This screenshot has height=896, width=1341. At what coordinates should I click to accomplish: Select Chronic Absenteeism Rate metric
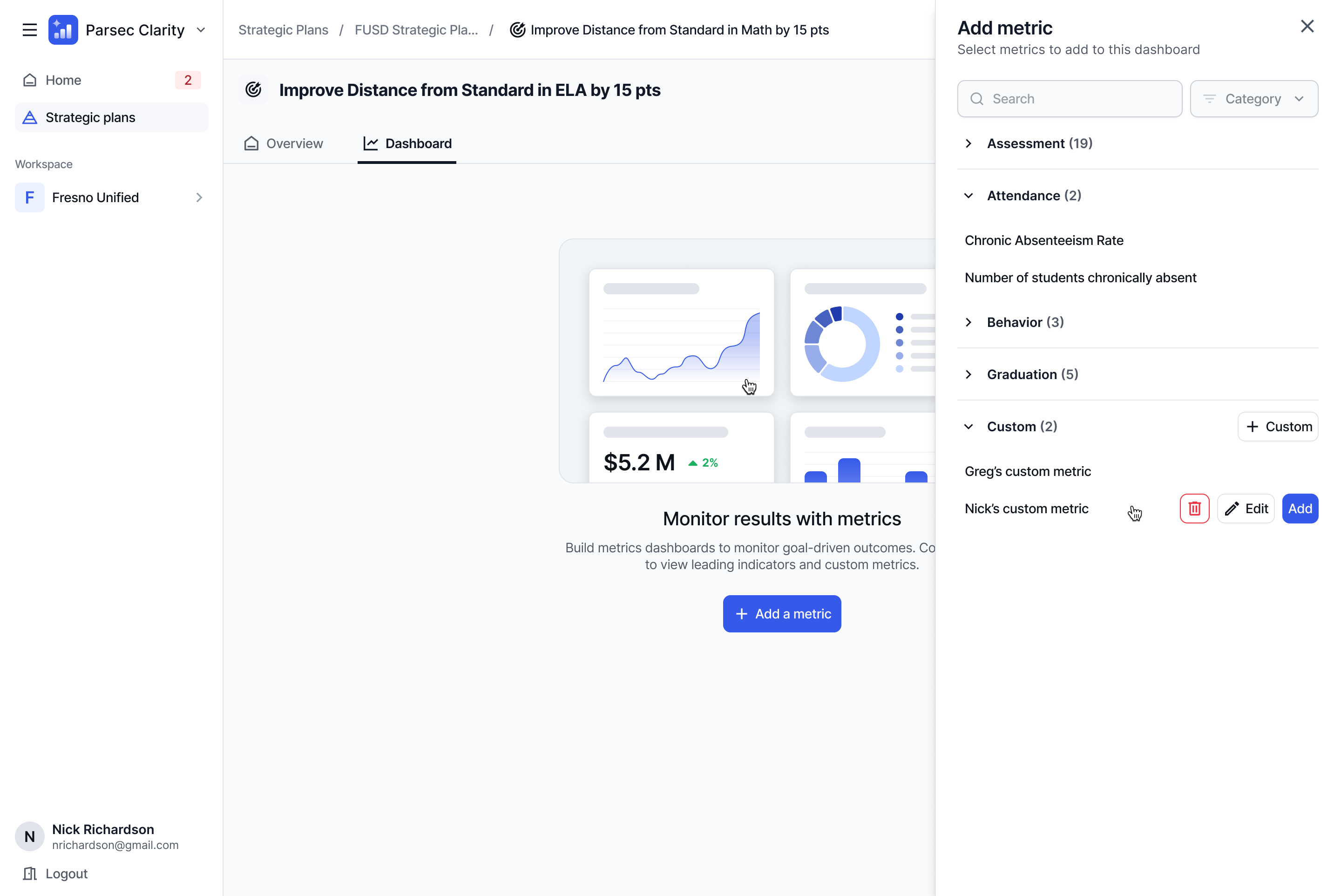coord(1044,241)
